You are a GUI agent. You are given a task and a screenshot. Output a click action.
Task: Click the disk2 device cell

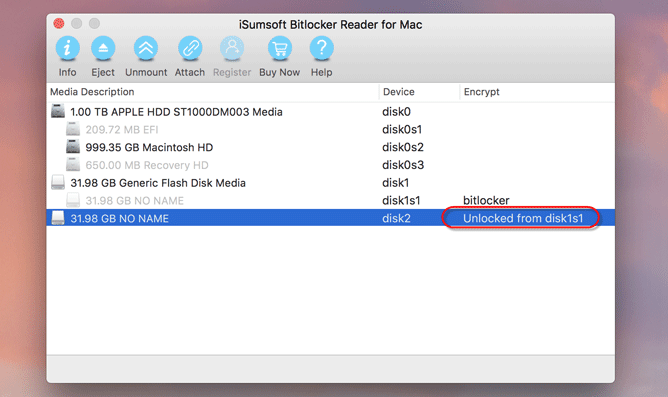point(396,218)
